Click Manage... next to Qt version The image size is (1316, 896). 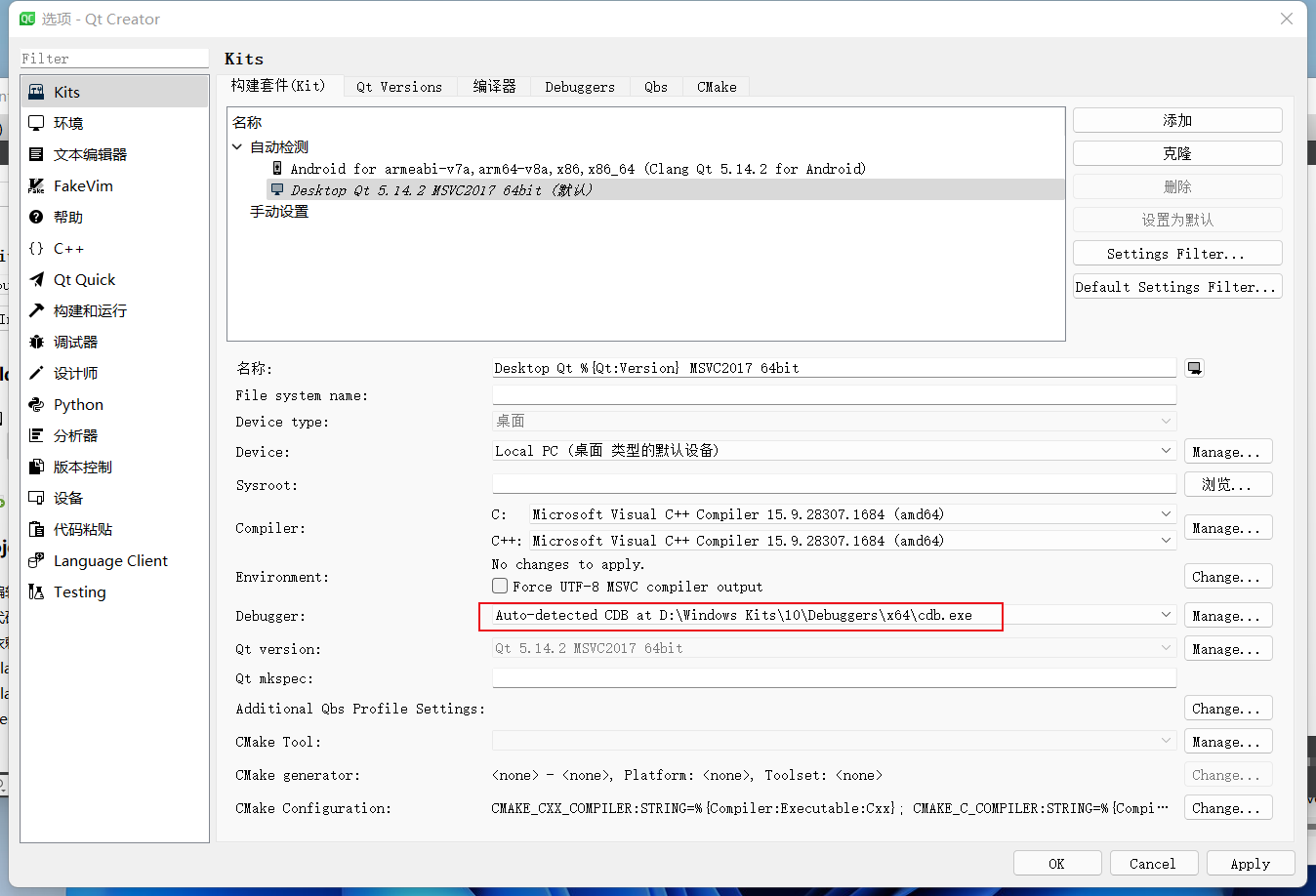click(1228, 649)
